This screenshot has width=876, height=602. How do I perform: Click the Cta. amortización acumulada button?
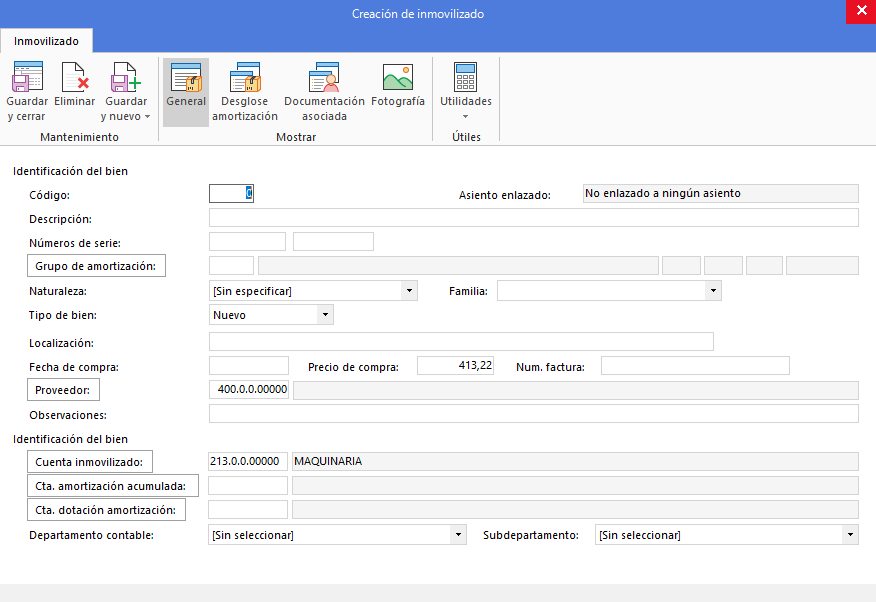point(112,486)
